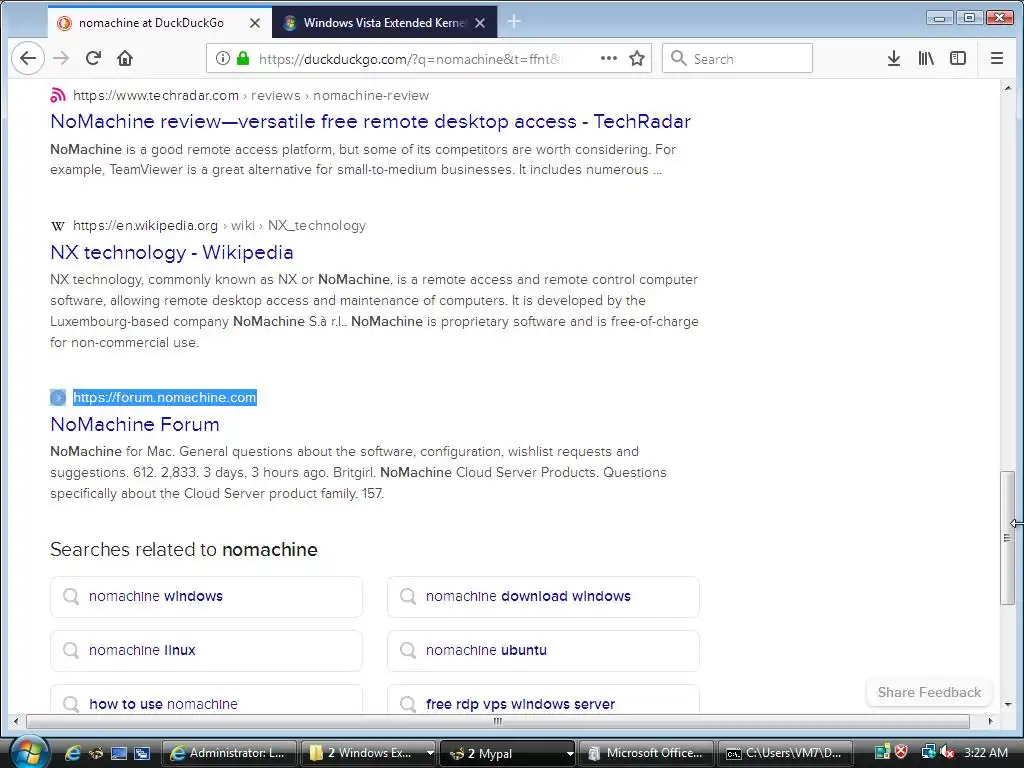Launch Internet Explorer from quick launch

pos(72,753)
